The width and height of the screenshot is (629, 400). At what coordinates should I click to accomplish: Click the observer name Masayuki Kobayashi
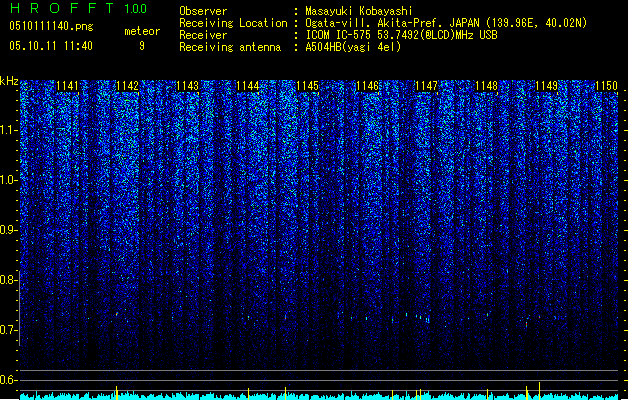tap(359, 11)
